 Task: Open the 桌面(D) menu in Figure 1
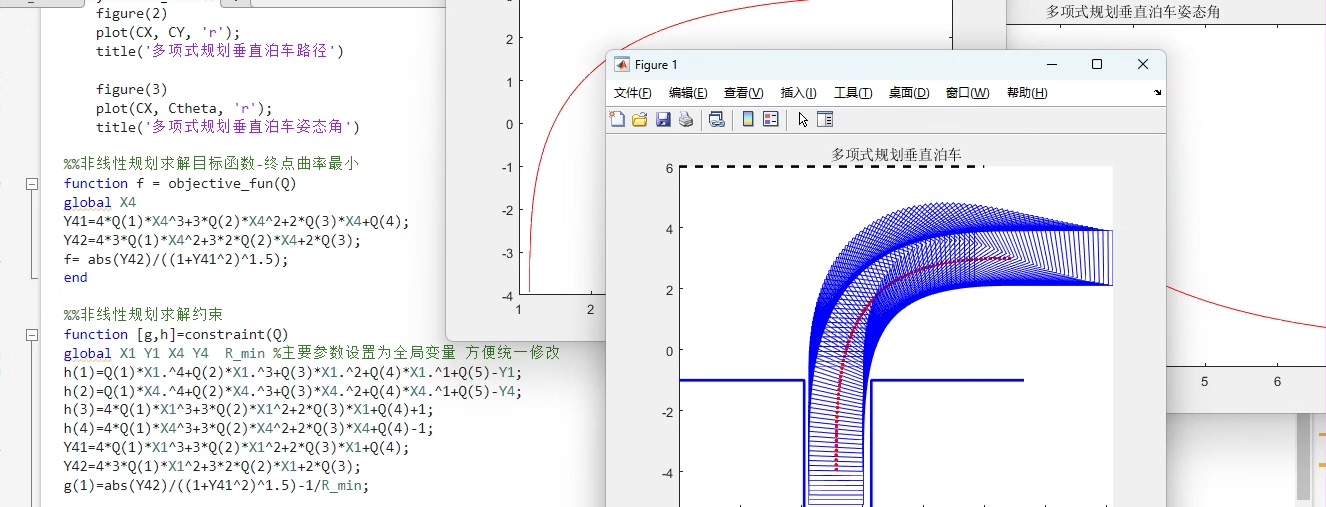(909, 93)
